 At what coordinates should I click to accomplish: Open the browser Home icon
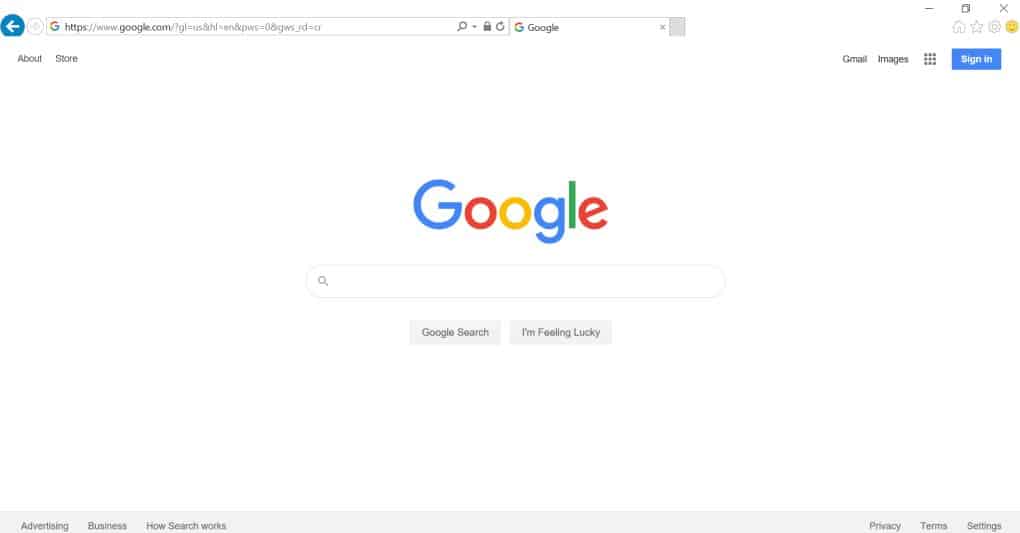pyautogui.click(x=958, y=27)
